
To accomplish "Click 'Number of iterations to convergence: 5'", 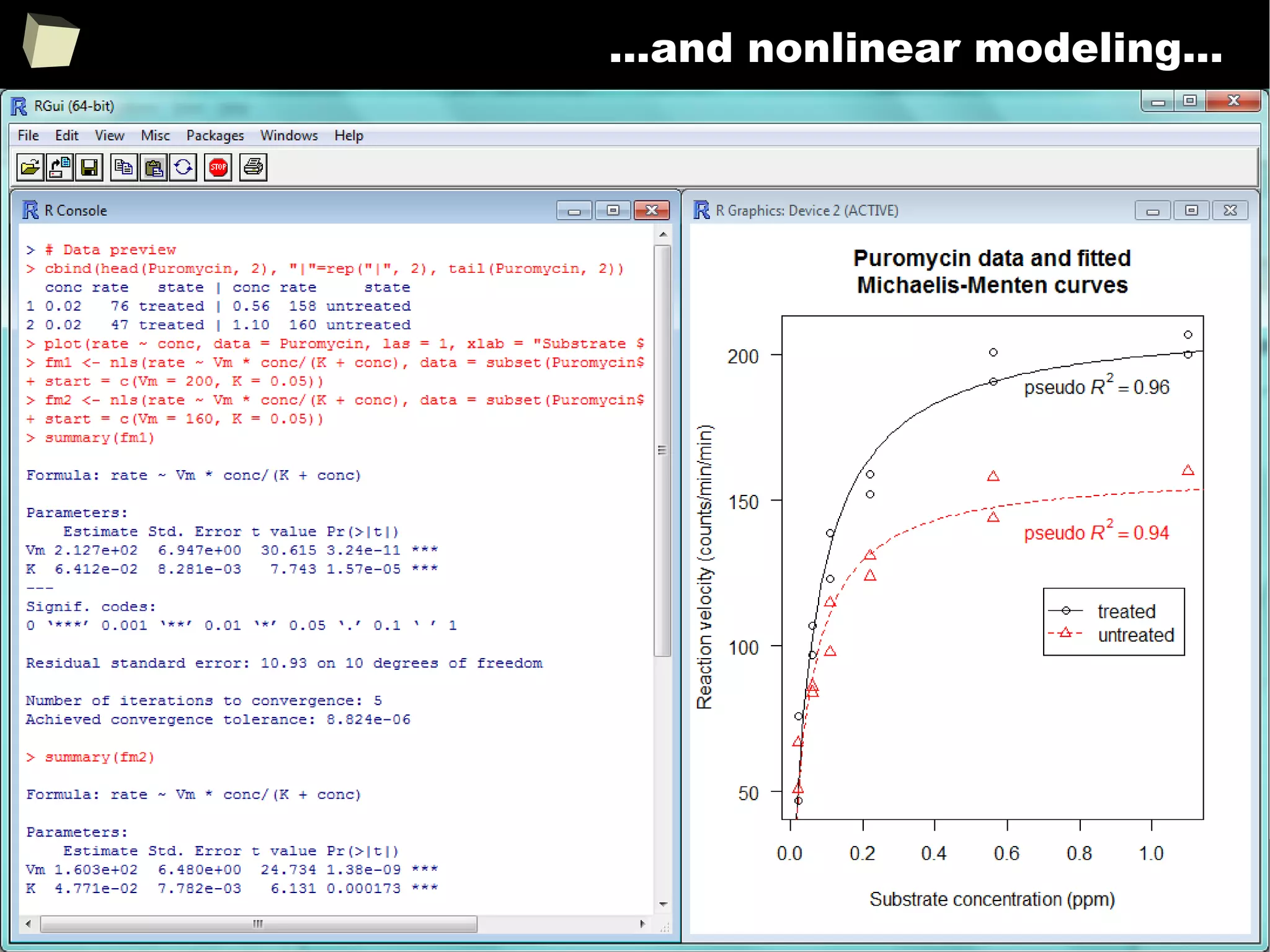I will [x=204, y=701].
